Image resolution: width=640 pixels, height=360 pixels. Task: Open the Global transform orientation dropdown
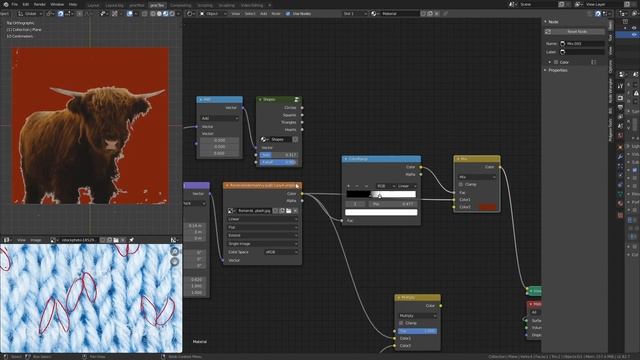(x=29, y=13)
